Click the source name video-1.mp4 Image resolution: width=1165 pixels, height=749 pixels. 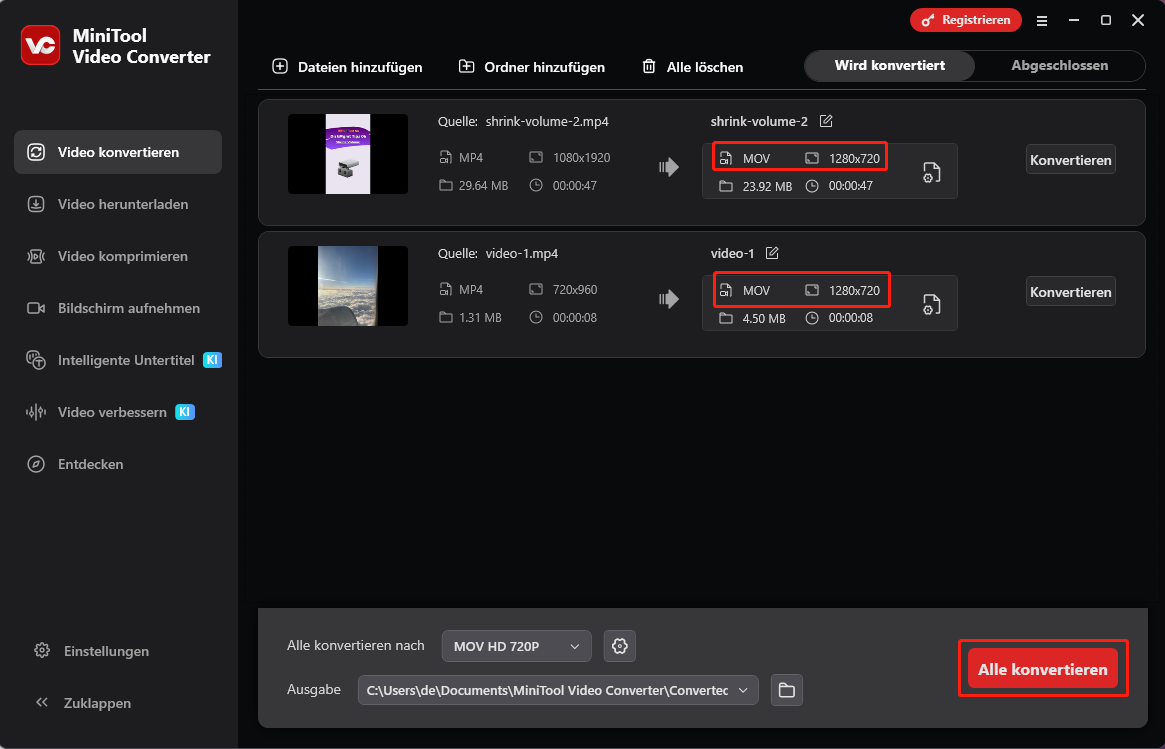[522, 253]
